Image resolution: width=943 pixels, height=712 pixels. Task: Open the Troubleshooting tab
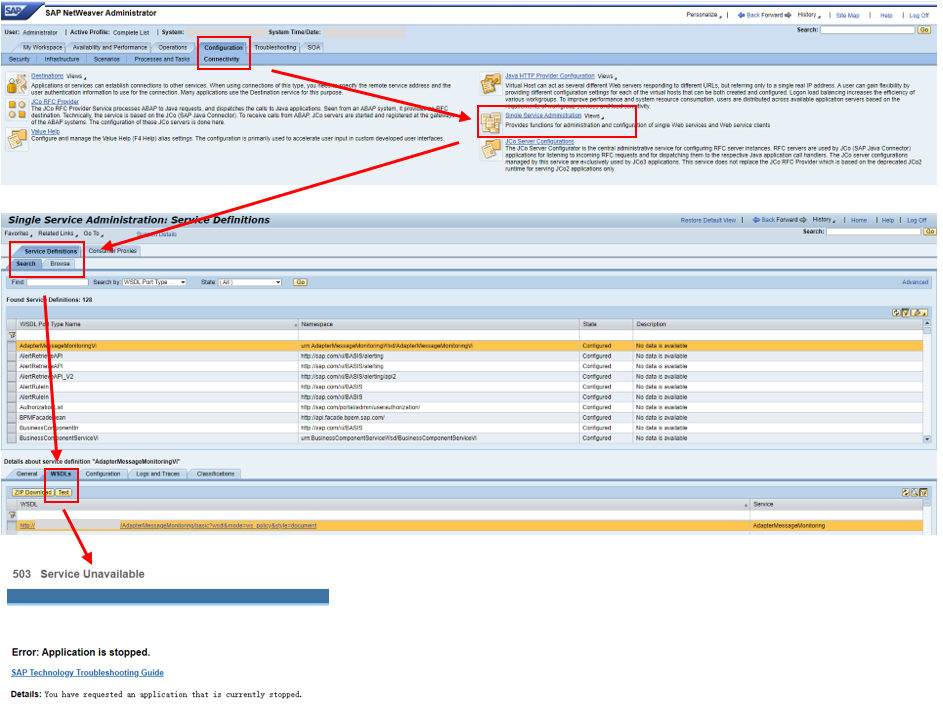click(275, 48)
